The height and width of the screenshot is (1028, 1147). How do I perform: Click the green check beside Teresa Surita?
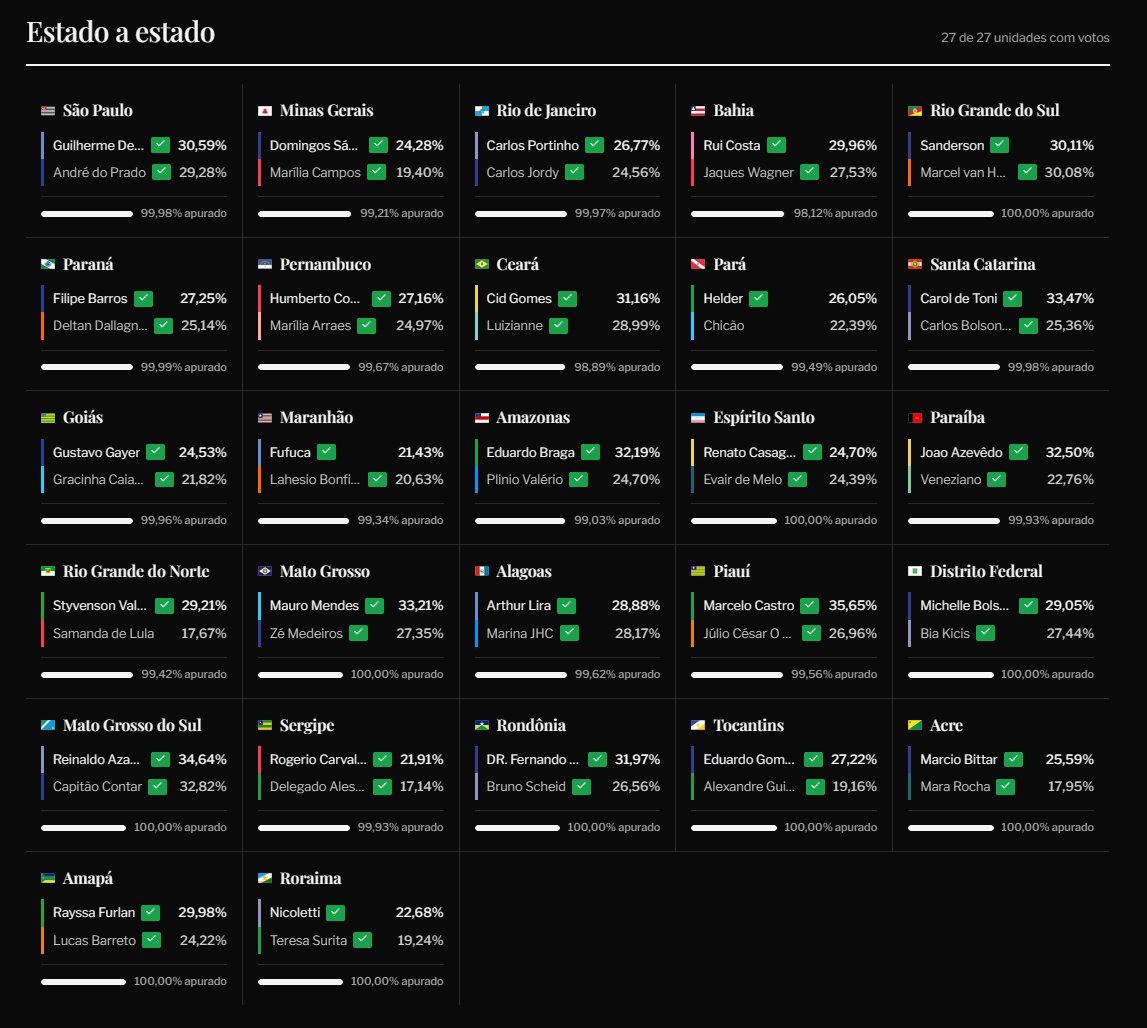pyautogui.click(x=363, y=940)
